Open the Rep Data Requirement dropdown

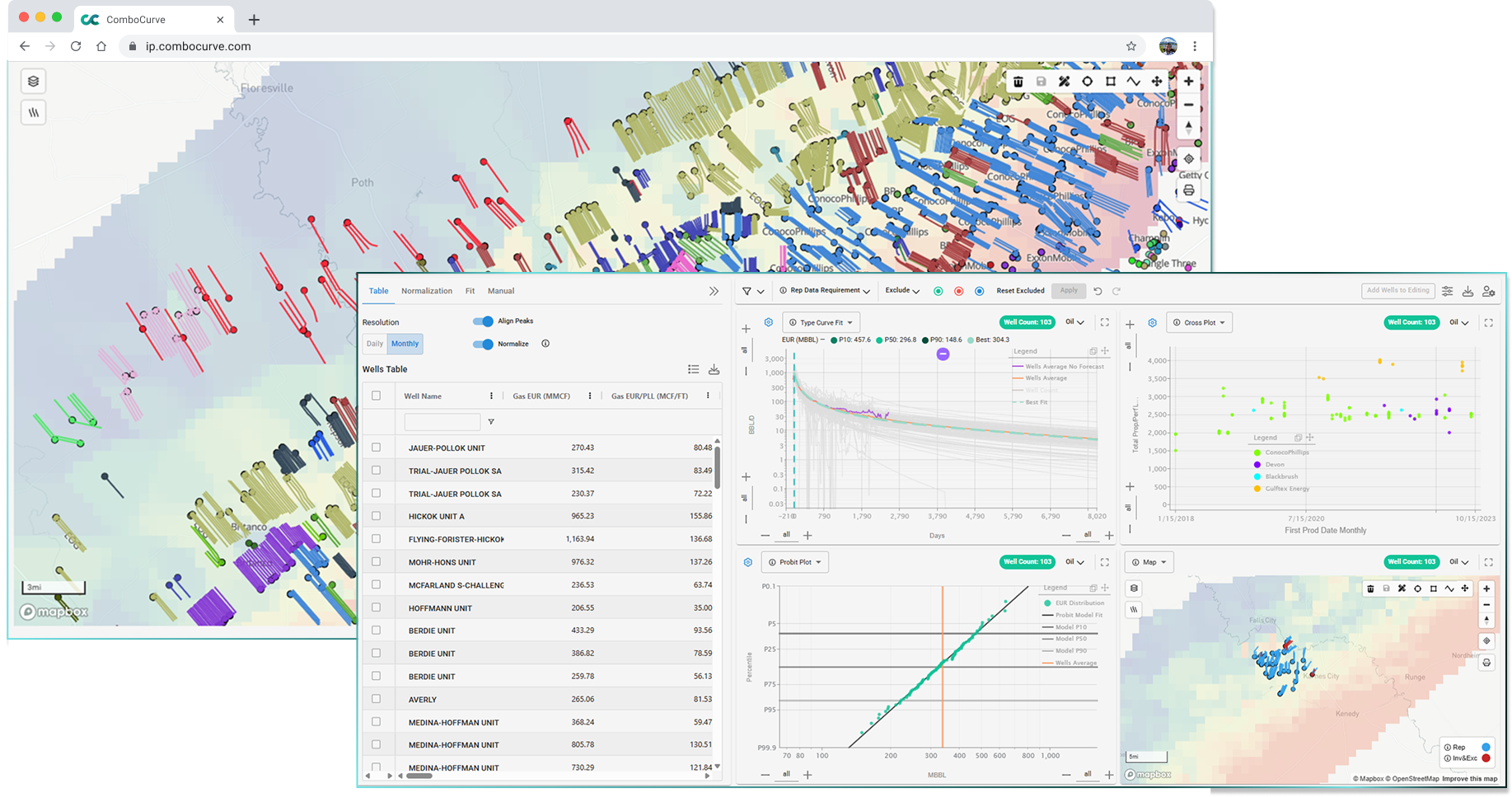(x=825, y=291)
